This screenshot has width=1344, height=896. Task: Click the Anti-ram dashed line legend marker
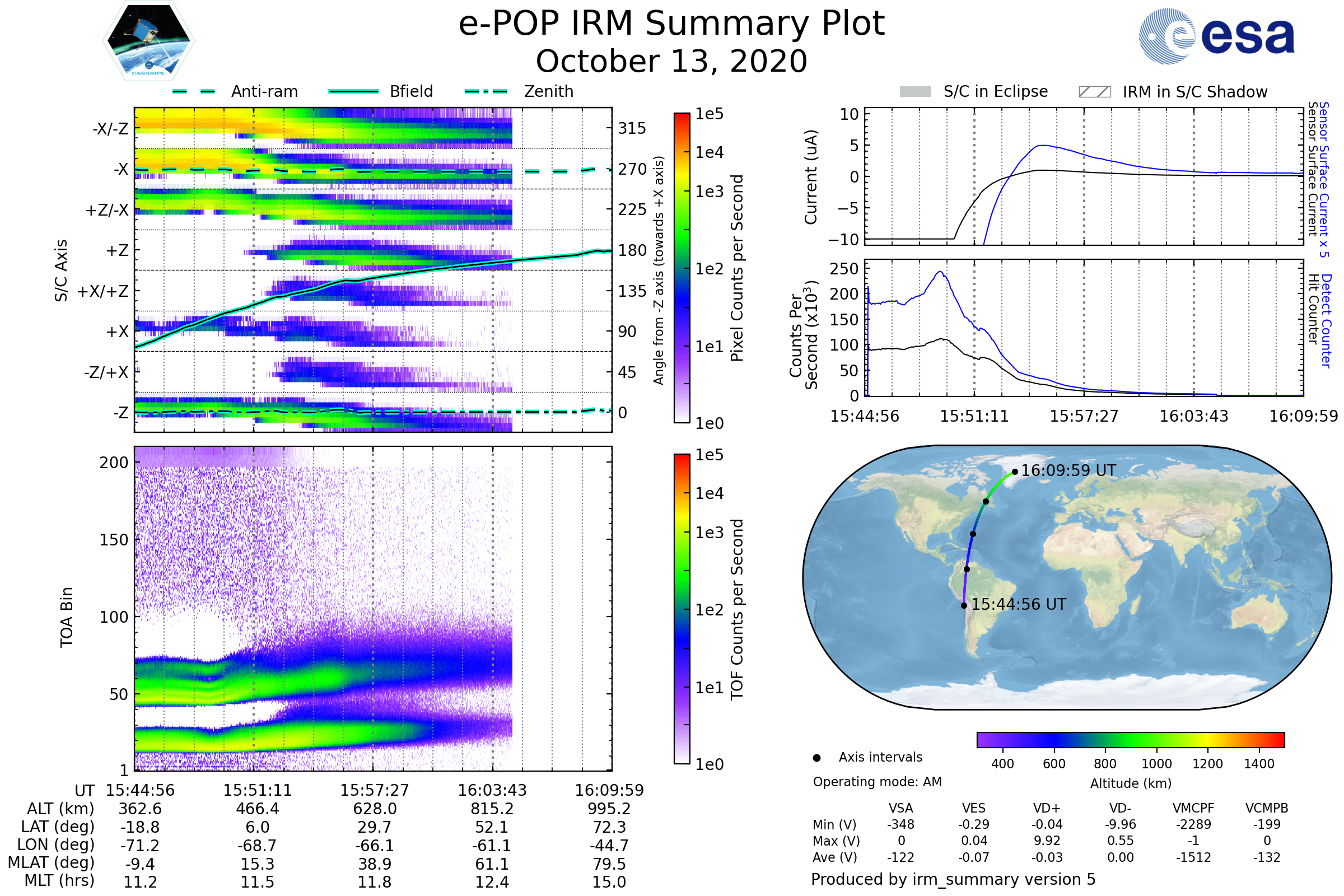(x=194, y=91)
